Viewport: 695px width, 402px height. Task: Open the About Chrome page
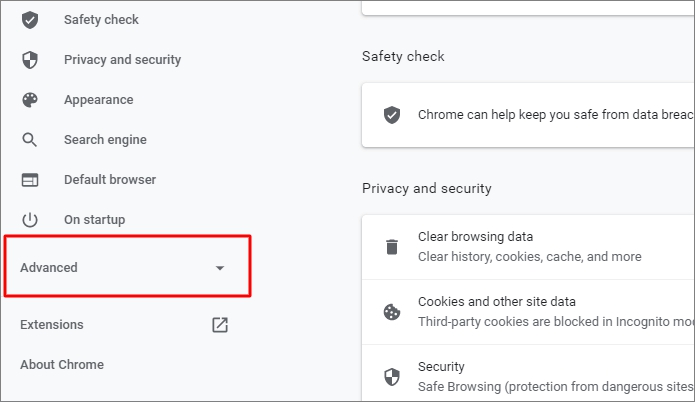[62, 365]
